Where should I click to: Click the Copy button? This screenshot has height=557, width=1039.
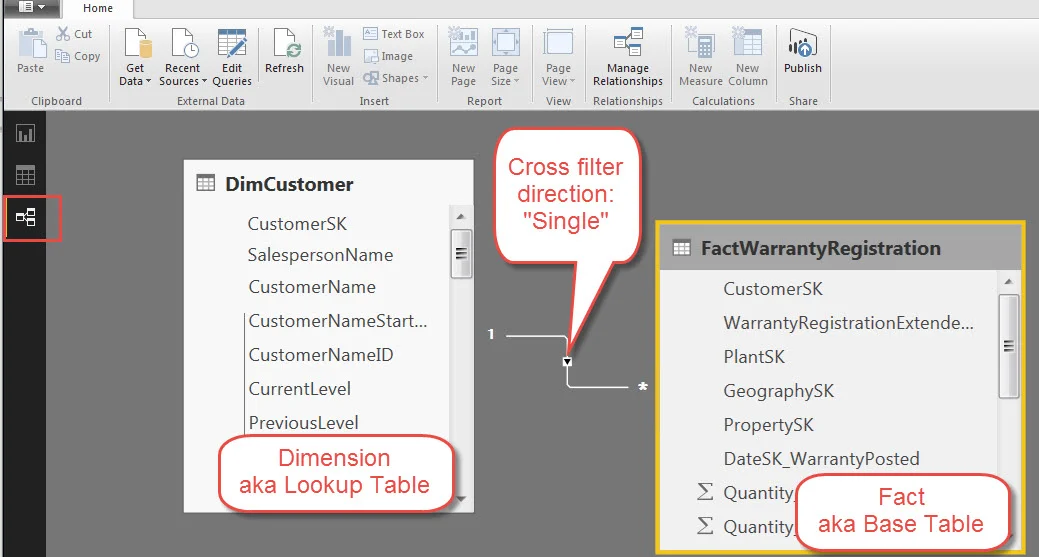[x=78, y=56]
